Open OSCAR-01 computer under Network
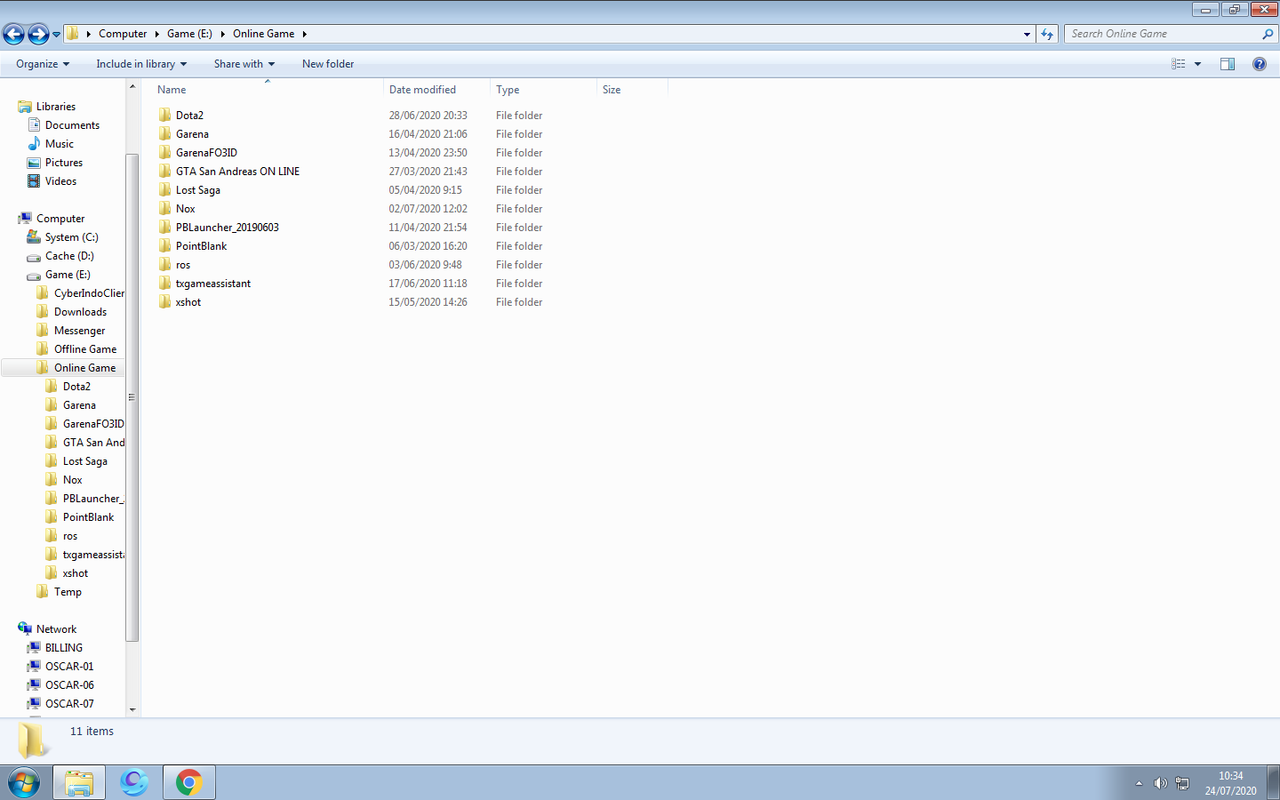Viewport: 1280px width, 800px height. click(x=70, y=666)
